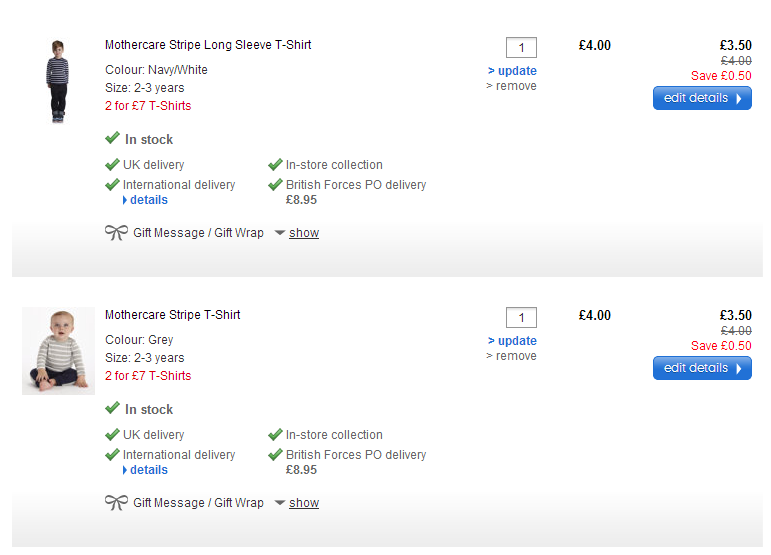
Task: Show gift wrap options for the grey Stripe T-Shirt
Action: (303, 503)
